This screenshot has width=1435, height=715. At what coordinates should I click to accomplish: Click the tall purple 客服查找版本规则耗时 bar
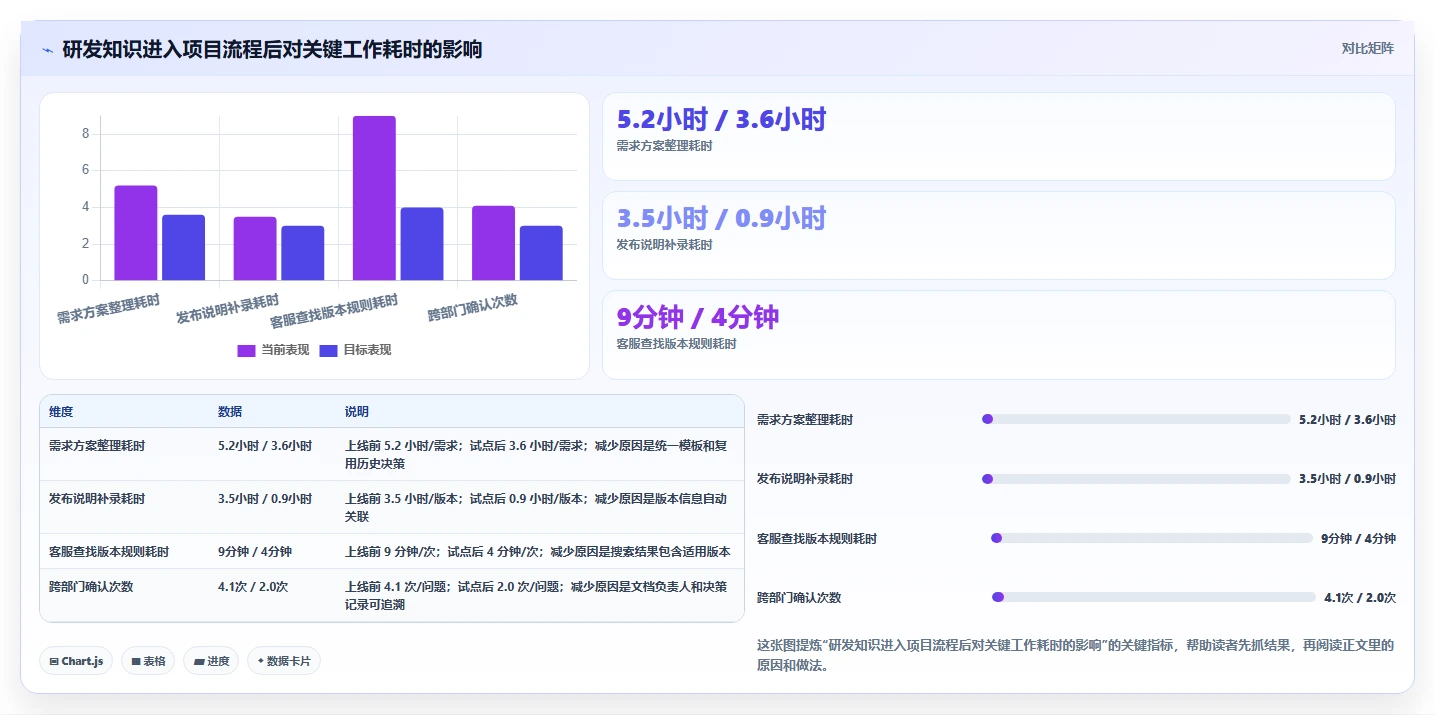click(374, 198)
